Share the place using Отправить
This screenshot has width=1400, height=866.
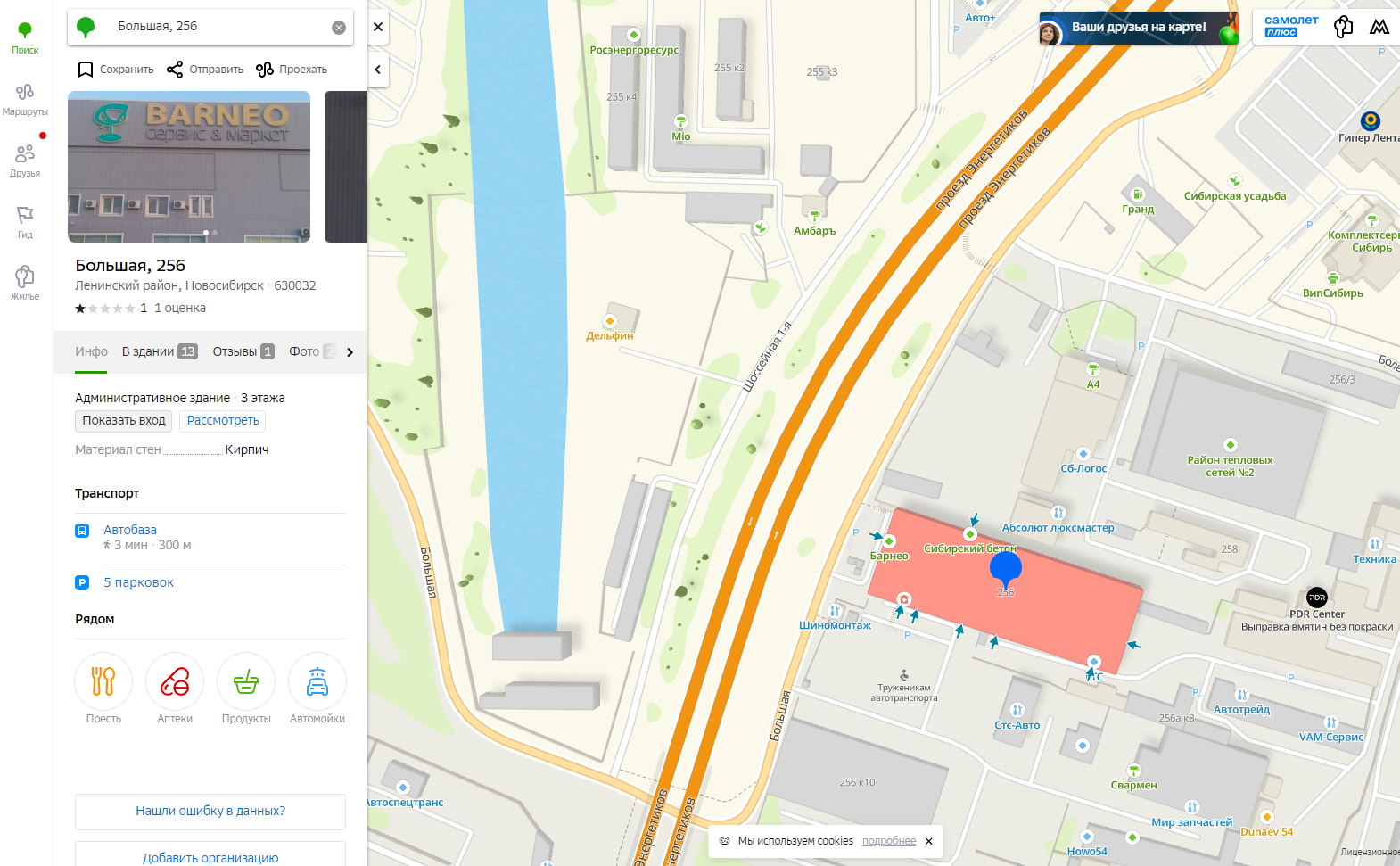tap(205, 70)
